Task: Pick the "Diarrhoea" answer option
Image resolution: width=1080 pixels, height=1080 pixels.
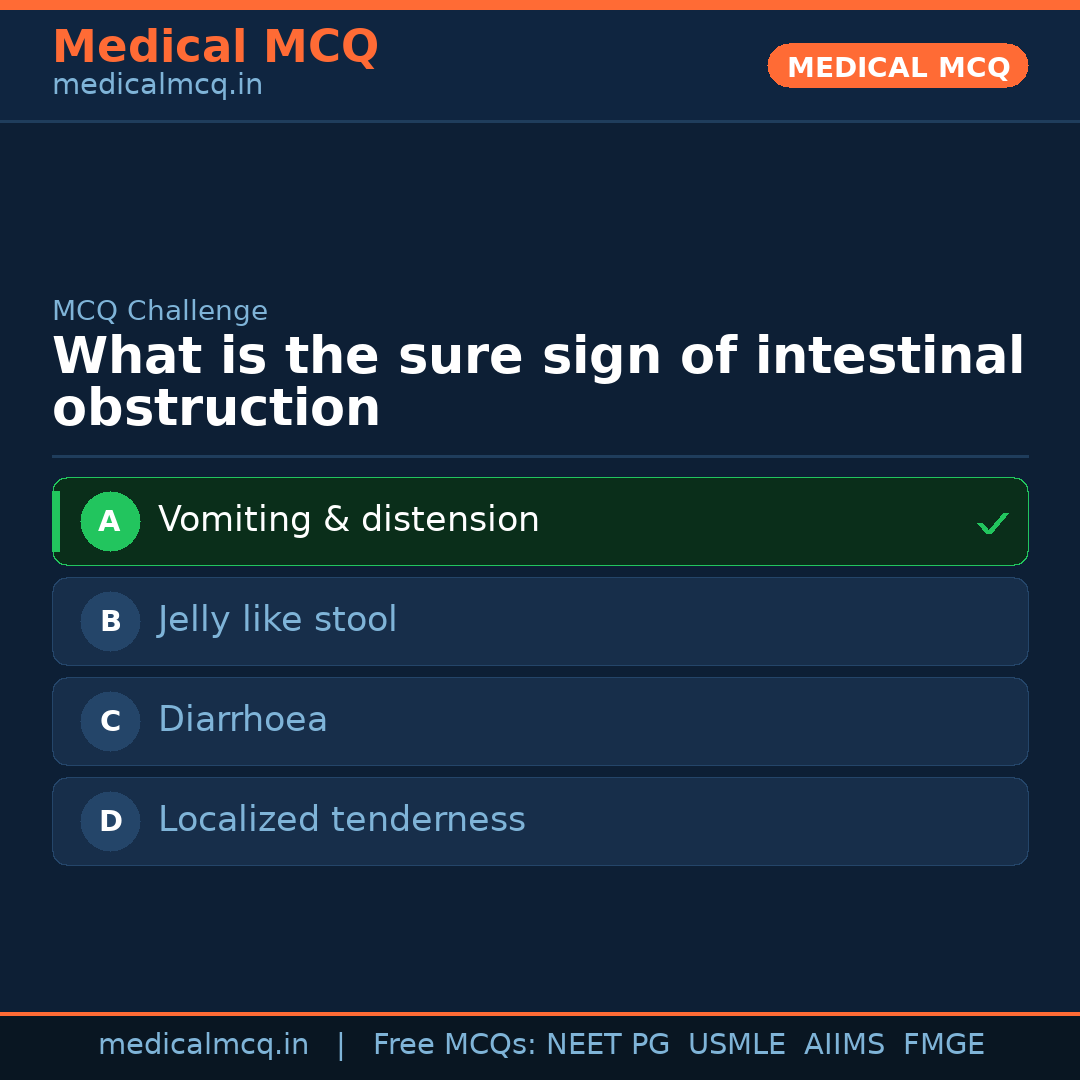Action: [x=242, y=720]
